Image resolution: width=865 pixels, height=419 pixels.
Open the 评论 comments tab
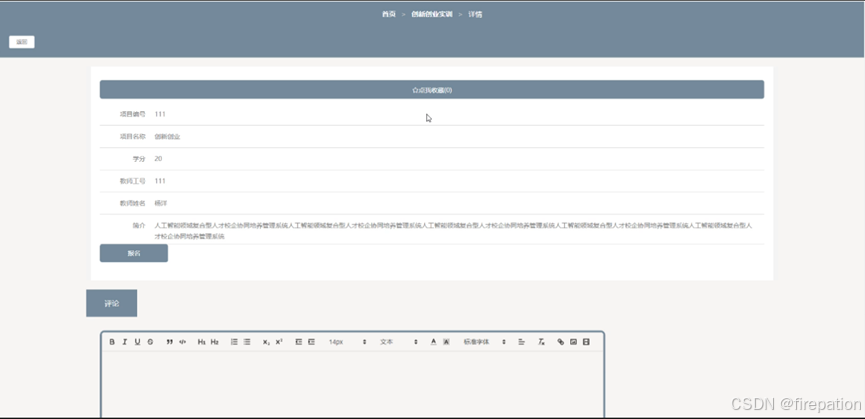tap(111, 303)
